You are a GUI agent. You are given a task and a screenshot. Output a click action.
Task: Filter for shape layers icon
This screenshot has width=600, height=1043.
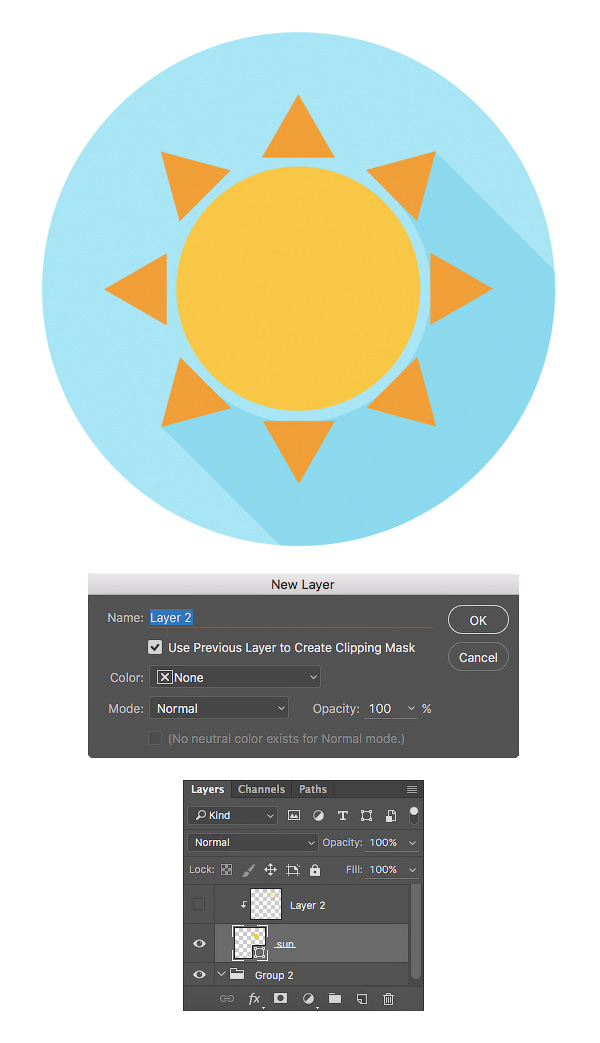point(367,815)
